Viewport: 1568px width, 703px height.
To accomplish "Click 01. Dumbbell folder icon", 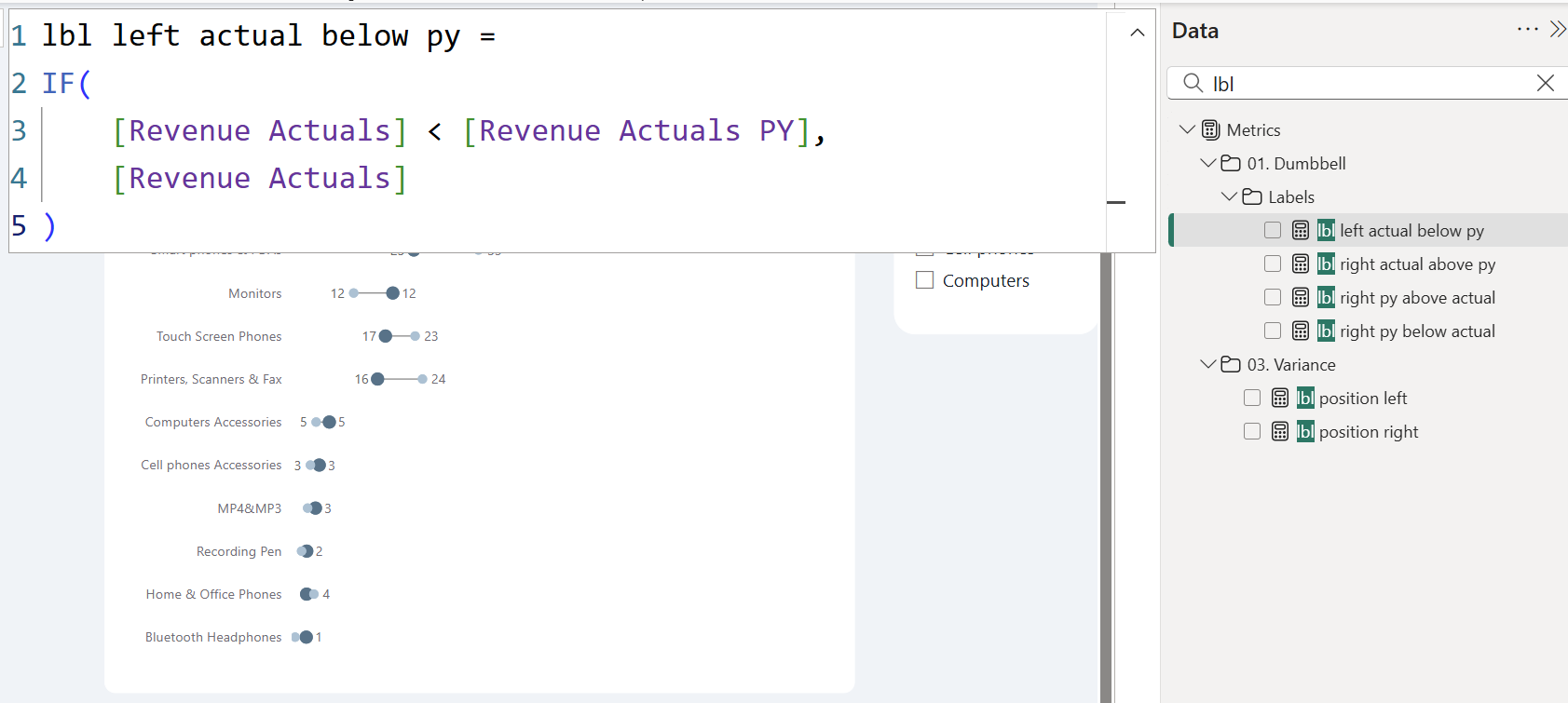I will pyautogui.click(x=1231, y=163).
